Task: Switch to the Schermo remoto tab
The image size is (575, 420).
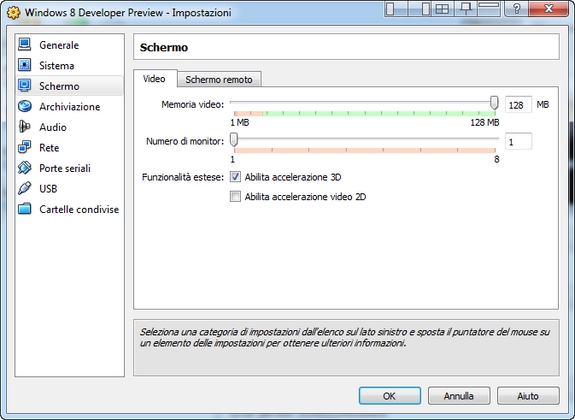Action: (219, 80)
